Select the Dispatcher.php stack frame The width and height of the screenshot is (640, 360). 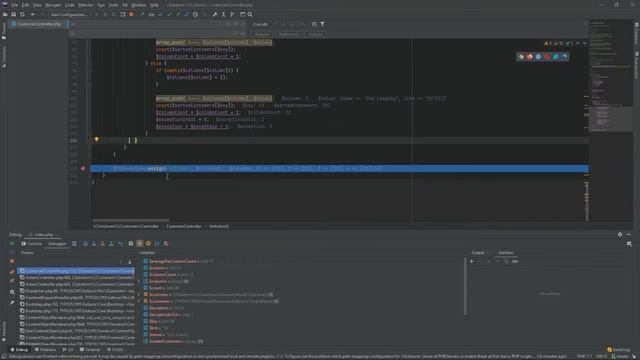pyautogui.click(x=77, y=291)
